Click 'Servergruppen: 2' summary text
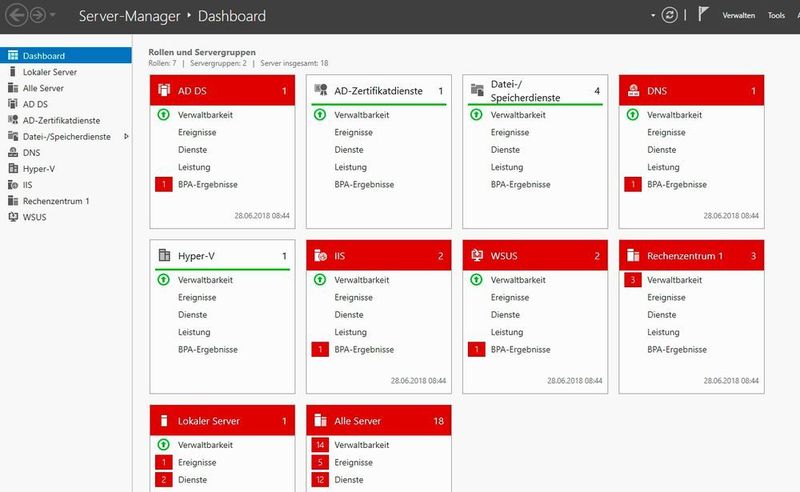 218,63
